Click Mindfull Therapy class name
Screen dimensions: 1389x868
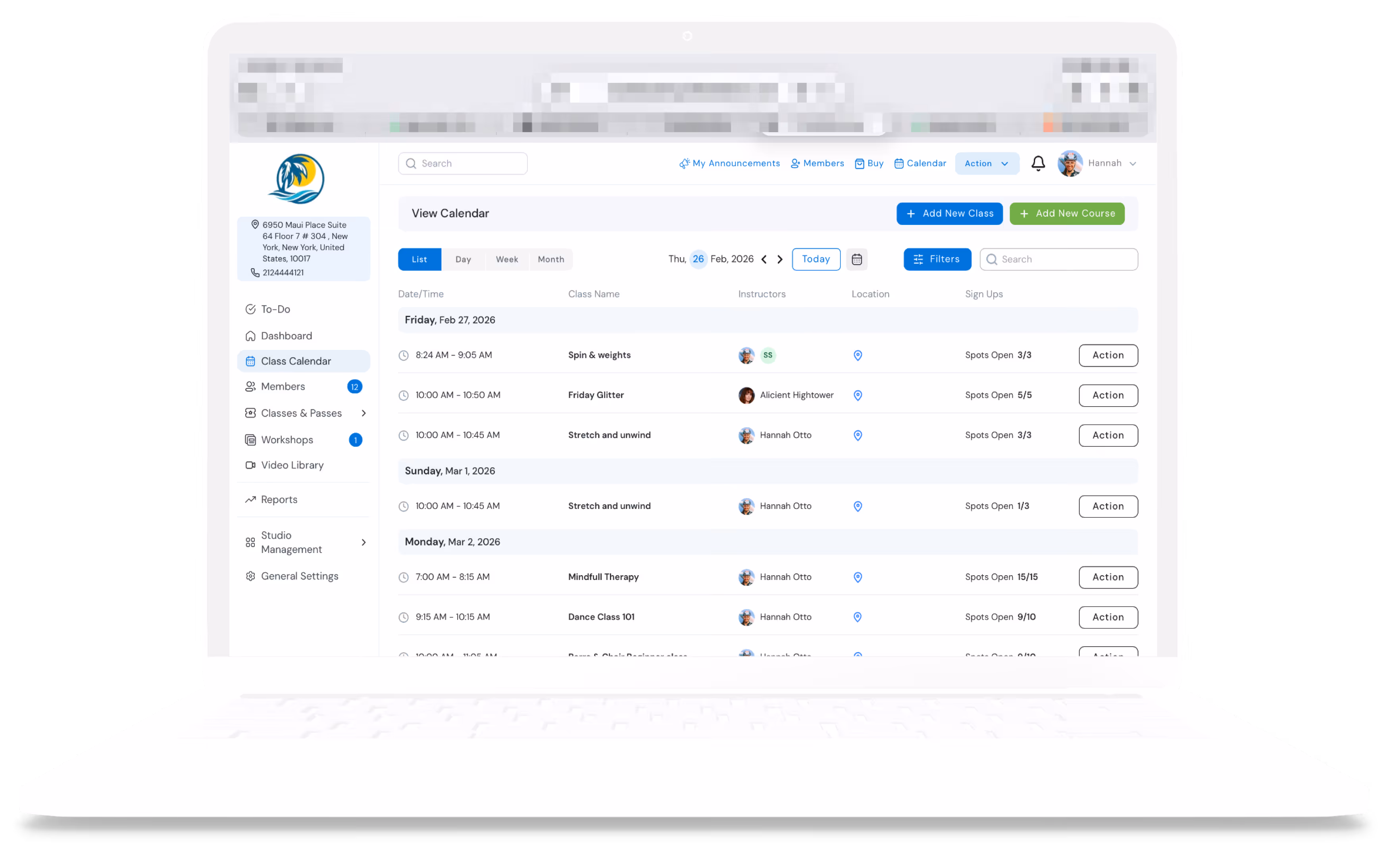click(603, 578)
